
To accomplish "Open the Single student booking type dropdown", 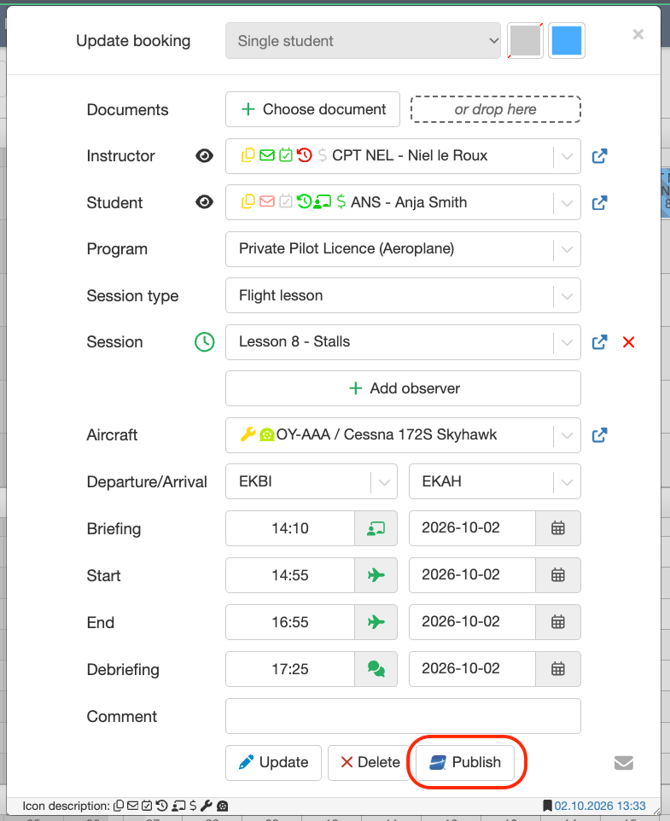I will pyautogui.click(x=363, y=41).
